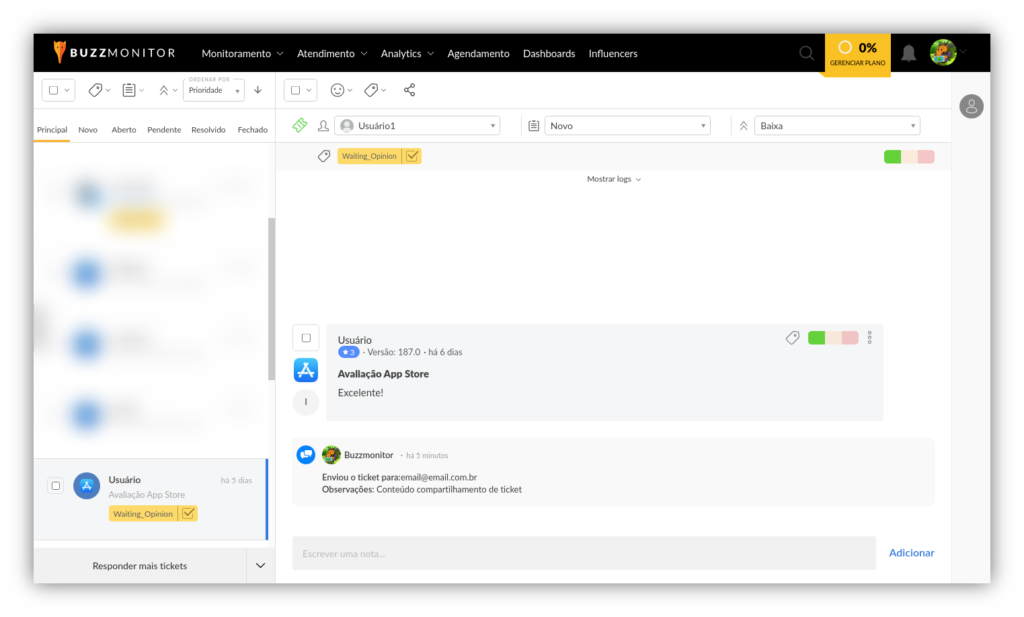Screen dimensions: 1024x617
Task: Click the Adicionar note button
Action: [911, 553]
